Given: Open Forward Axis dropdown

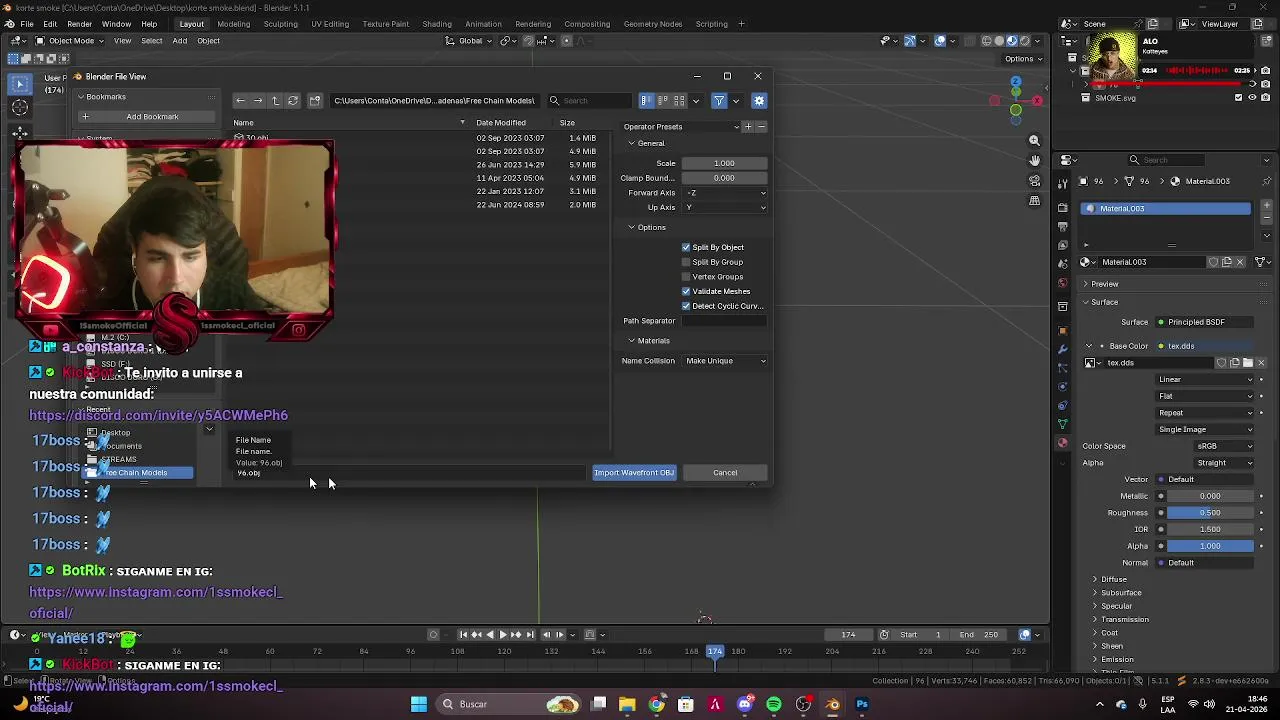Looking at the screenshot, I should [x=725, y=193].
